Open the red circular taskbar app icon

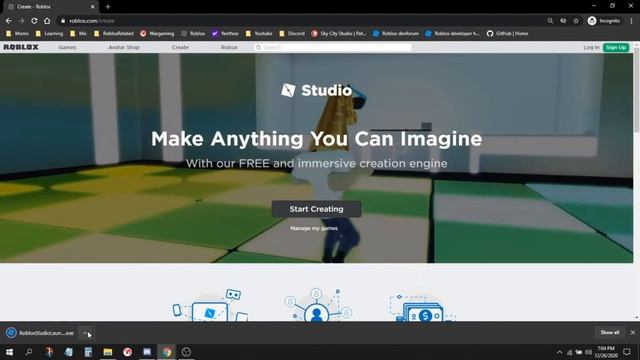click(127, 352)
